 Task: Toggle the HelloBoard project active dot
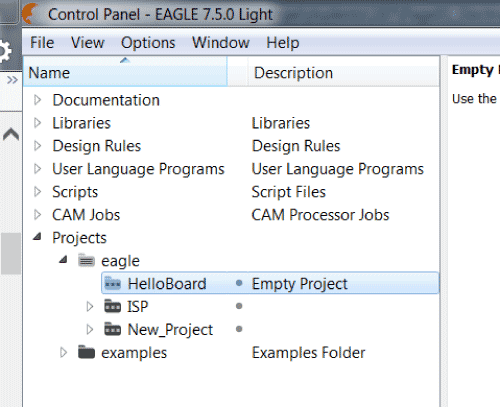239,283
